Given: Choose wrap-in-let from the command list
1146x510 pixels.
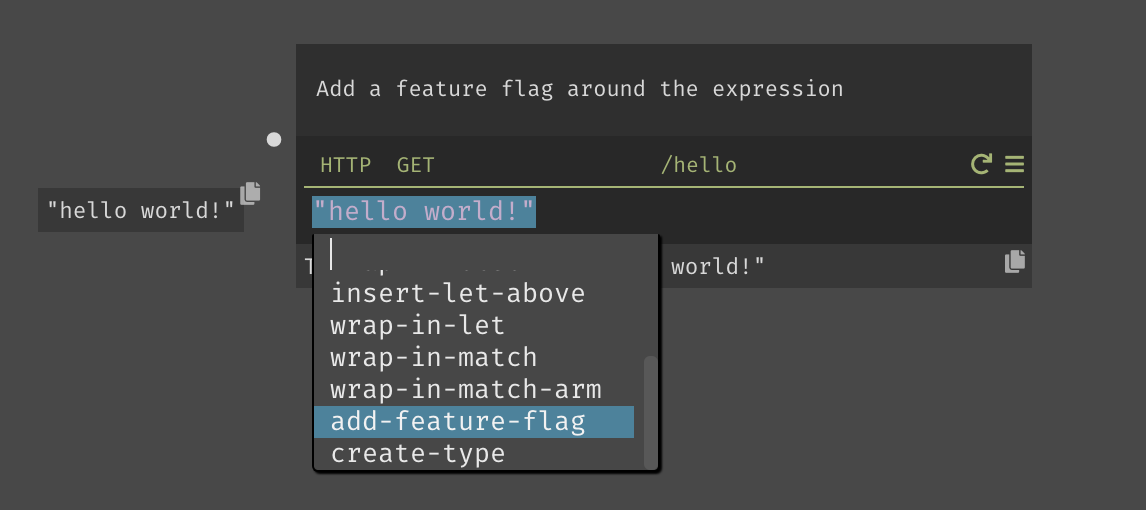Looking at the screenshot, I should (474, 325).
